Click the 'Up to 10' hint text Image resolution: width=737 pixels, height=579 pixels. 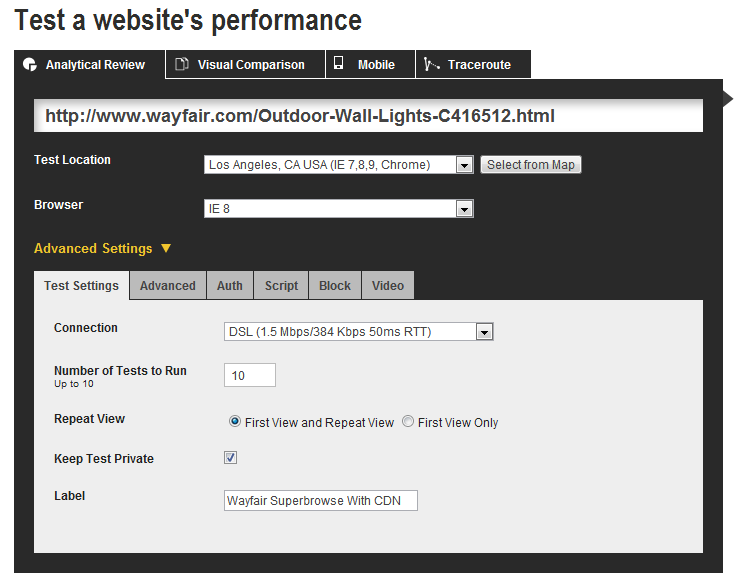[x=74, y=384]
